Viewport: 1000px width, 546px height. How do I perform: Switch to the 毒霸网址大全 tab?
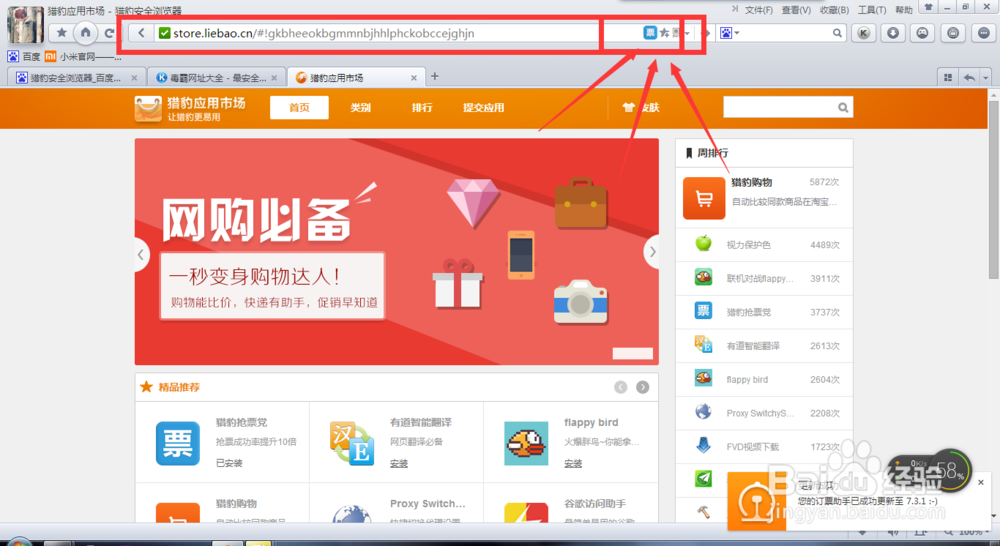(x=217, y=78)
